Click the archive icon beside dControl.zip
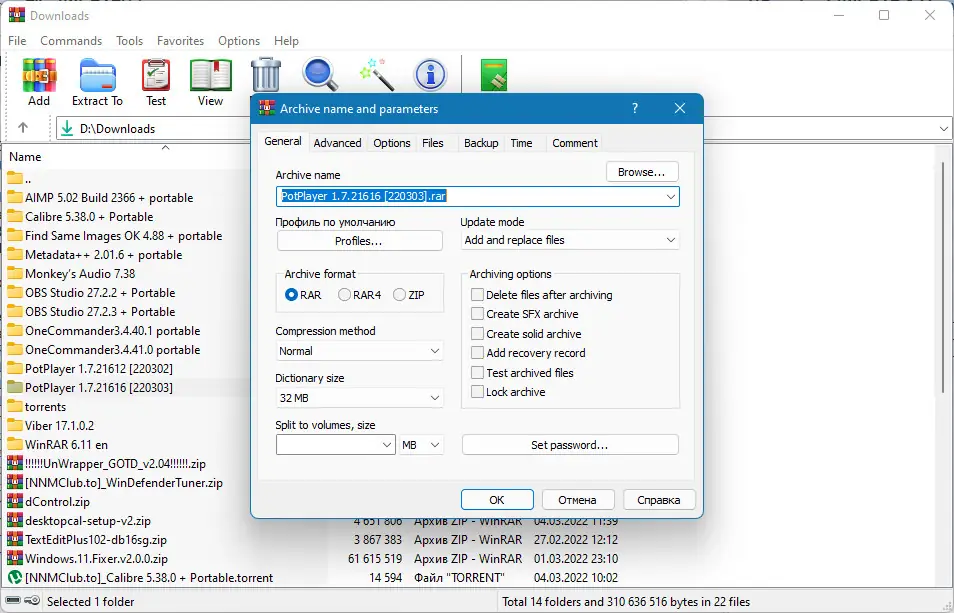954x613 pixels. [x=15, y=501]
